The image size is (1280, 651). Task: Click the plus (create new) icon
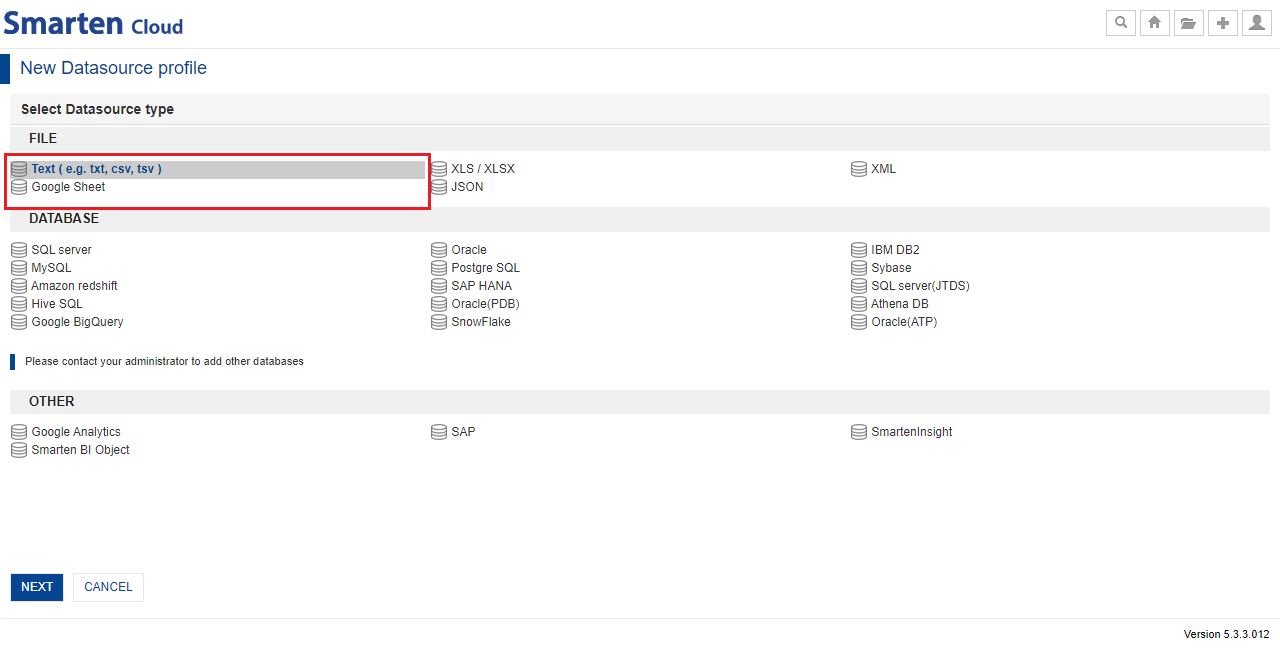click(x=1222, y=23)
